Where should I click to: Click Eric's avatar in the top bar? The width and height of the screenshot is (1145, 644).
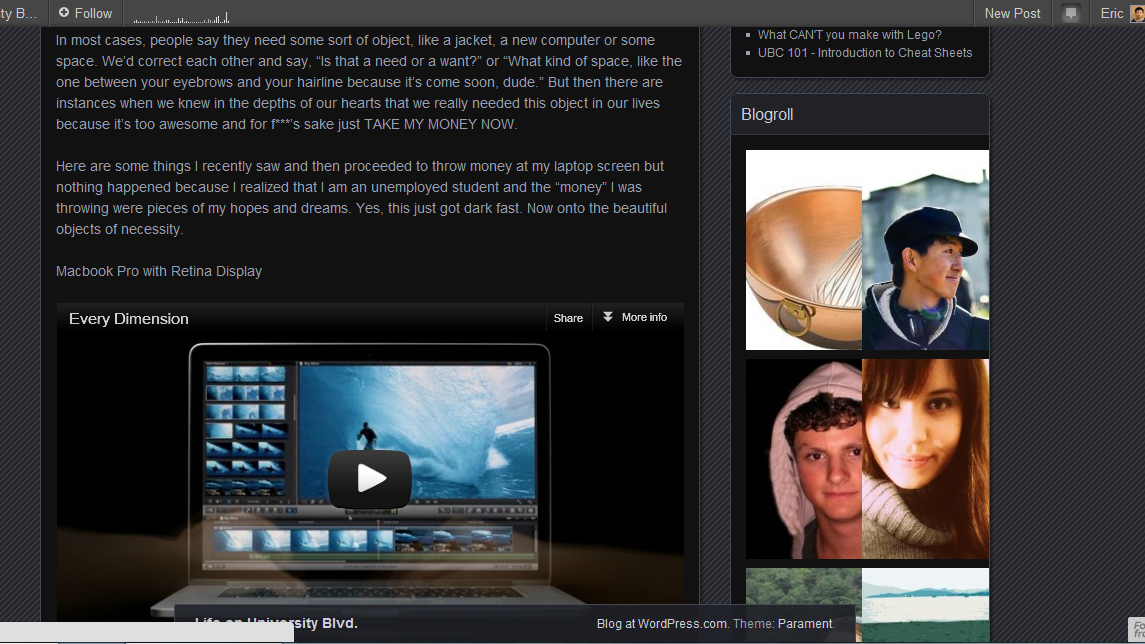pos(1136,13)
